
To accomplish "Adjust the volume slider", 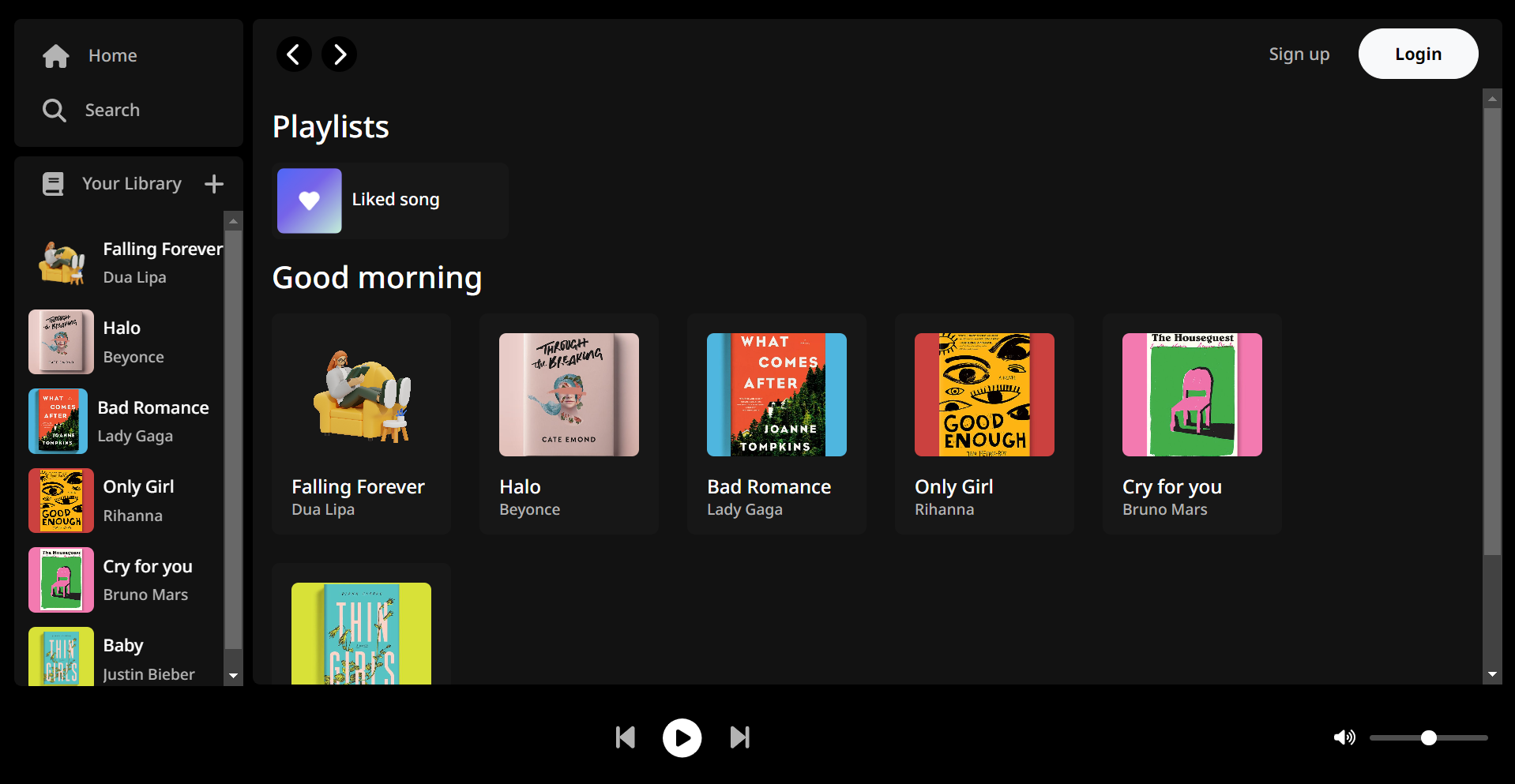I will point(1429,737).
